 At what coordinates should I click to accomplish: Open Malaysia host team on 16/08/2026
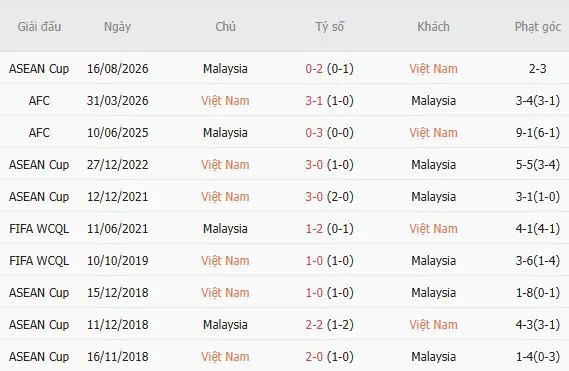[225, 69]
